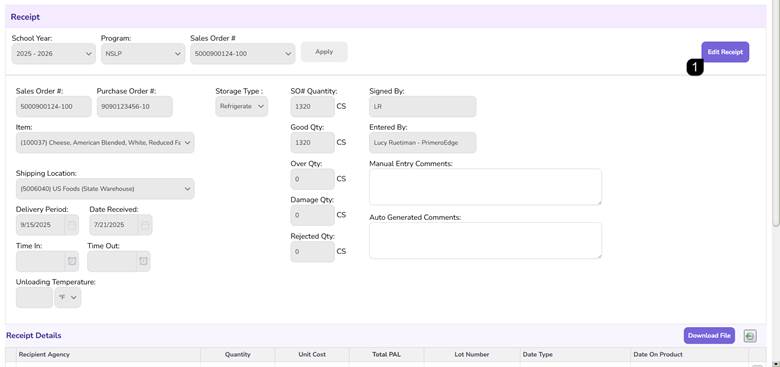The image size is (780, 367).
Task: Click the Sales Order # text field
Action: pos(54,106)
